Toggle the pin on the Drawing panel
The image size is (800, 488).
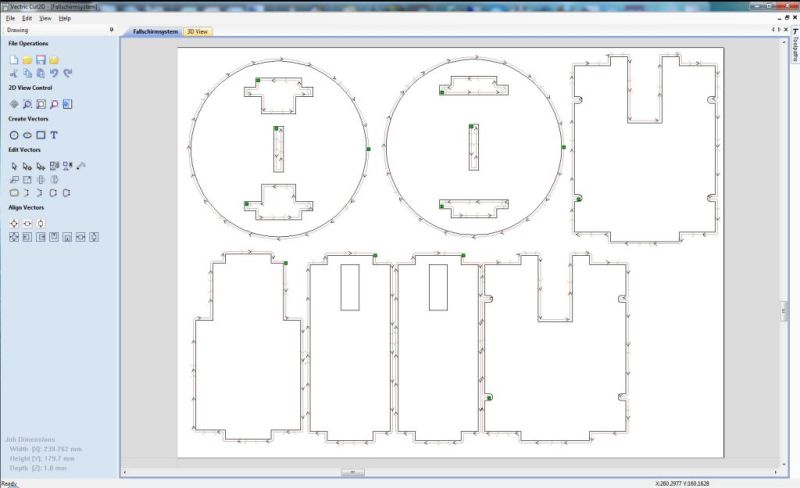(x=109, y=31)
